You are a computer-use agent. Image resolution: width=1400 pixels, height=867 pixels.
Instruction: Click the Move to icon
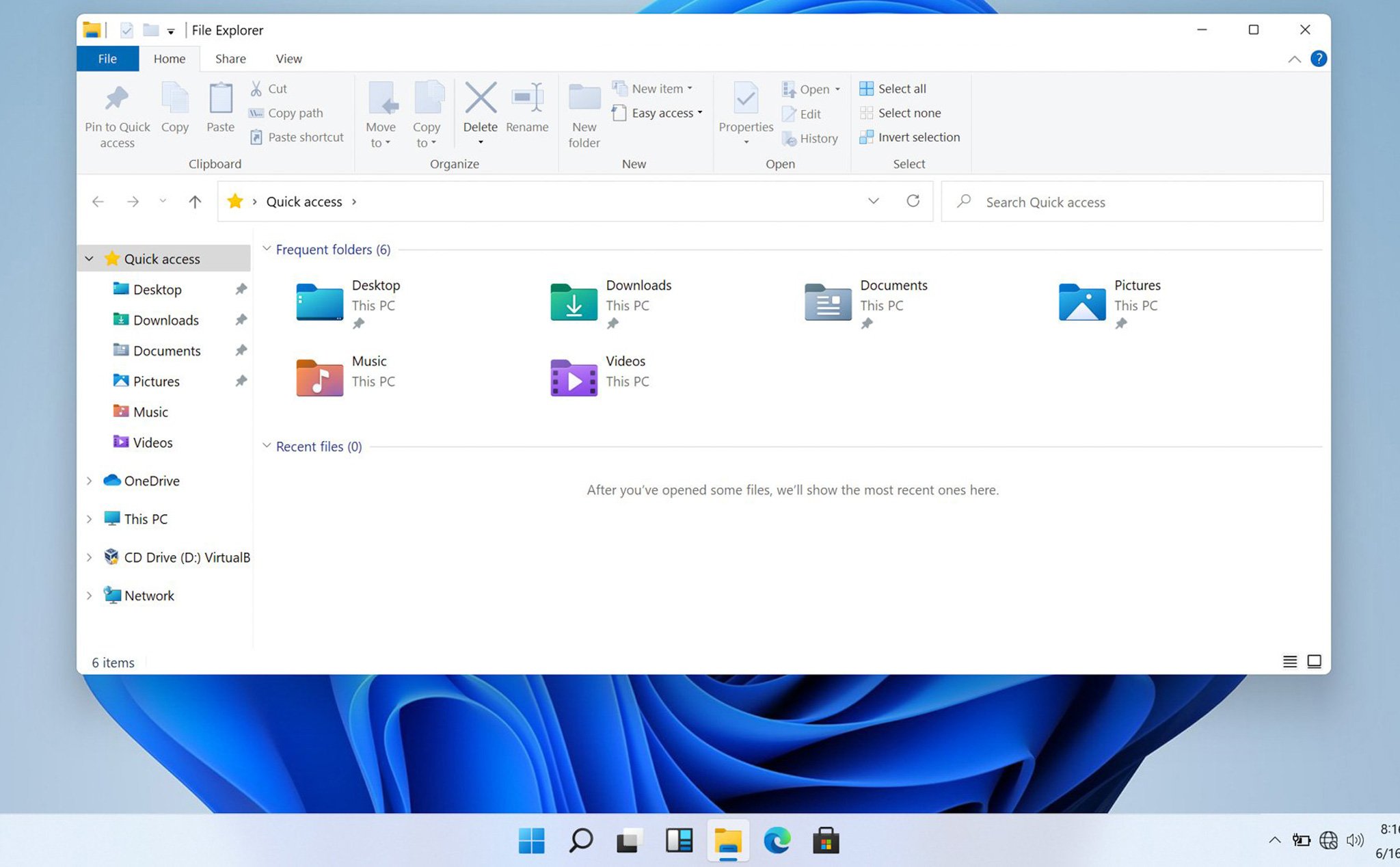(381, 103)
